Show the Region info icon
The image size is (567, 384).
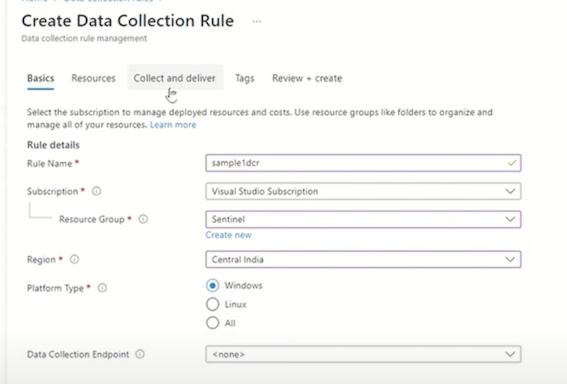74,259
